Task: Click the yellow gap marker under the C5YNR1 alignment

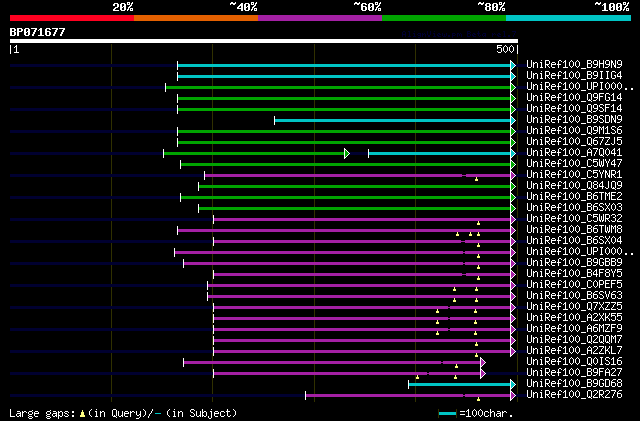Action: coord(476,179)
